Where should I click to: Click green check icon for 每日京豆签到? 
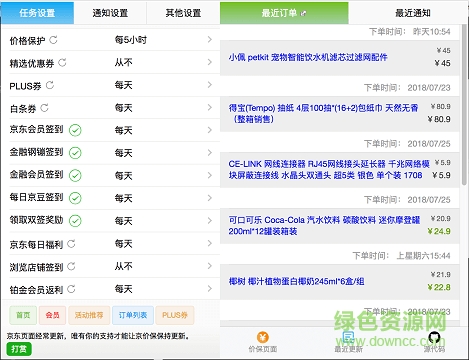pos(75,198)
